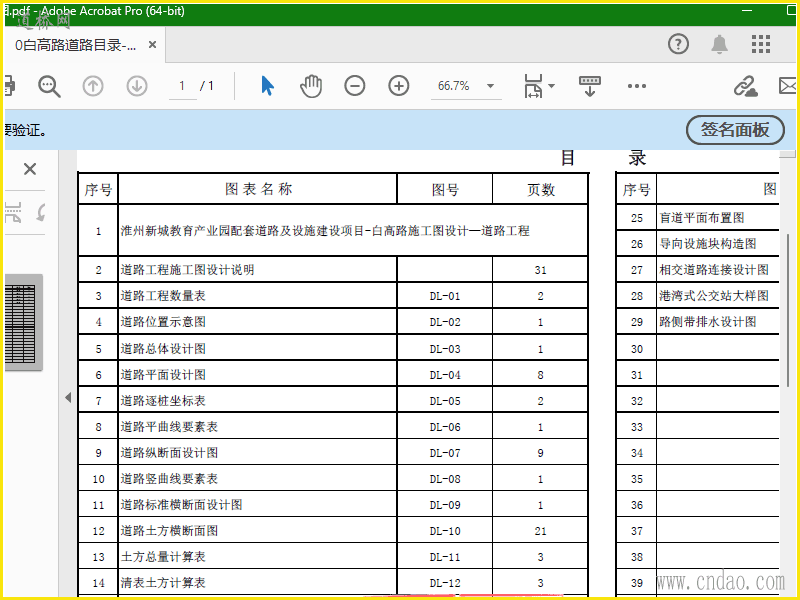Click the text 路侧带排水设计图
Screen dimensions: 800x600
(708, 321)
